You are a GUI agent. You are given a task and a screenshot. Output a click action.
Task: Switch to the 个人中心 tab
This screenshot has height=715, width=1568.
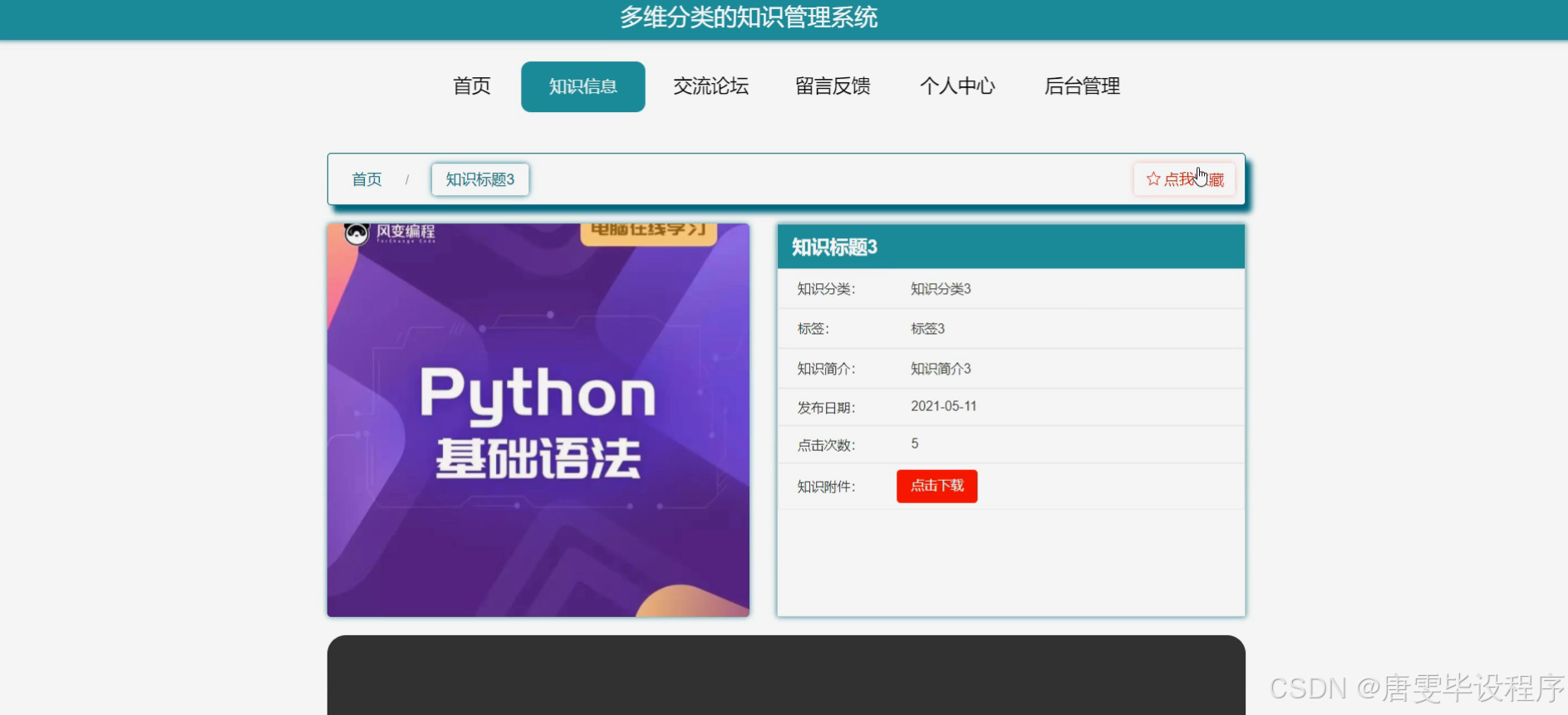click(957, 86)
